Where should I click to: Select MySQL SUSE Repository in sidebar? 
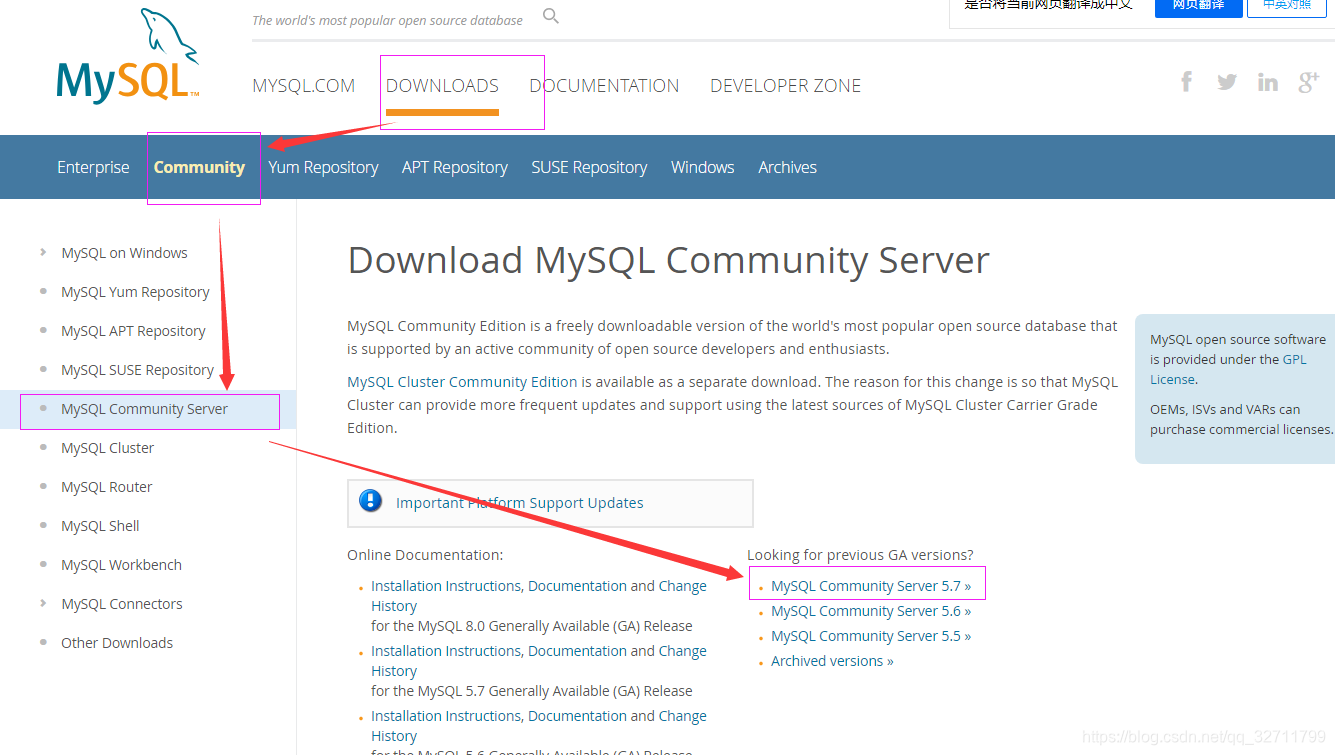pos(137,370)
